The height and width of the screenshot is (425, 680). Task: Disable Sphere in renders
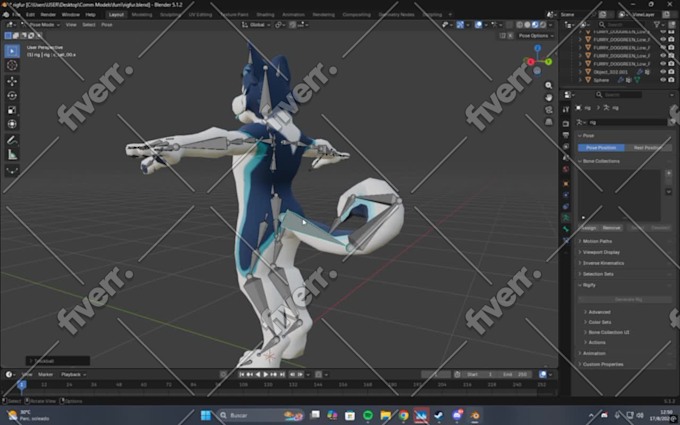click(671, 80)
